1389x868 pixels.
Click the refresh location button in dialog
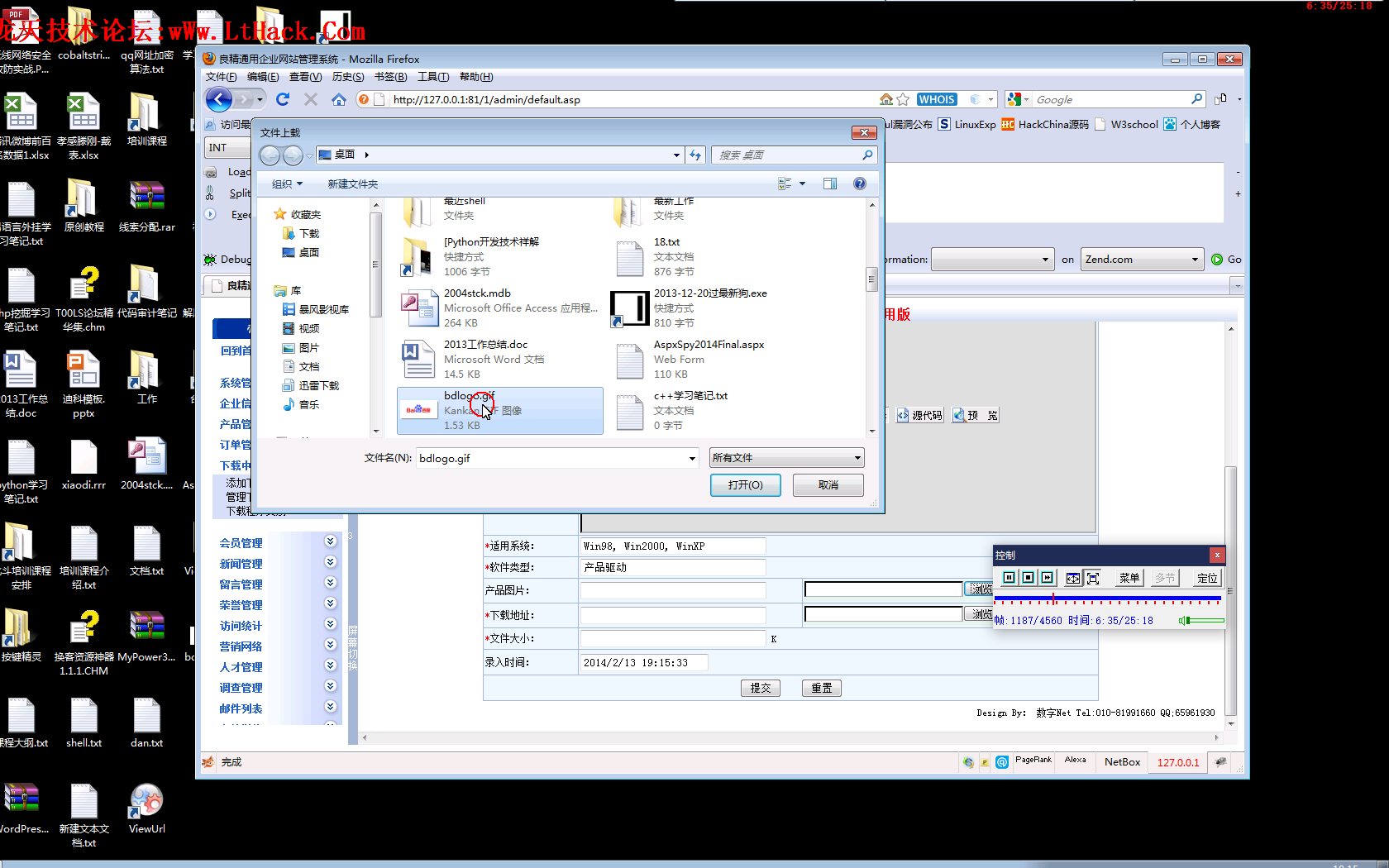click(x=696, y=155)
